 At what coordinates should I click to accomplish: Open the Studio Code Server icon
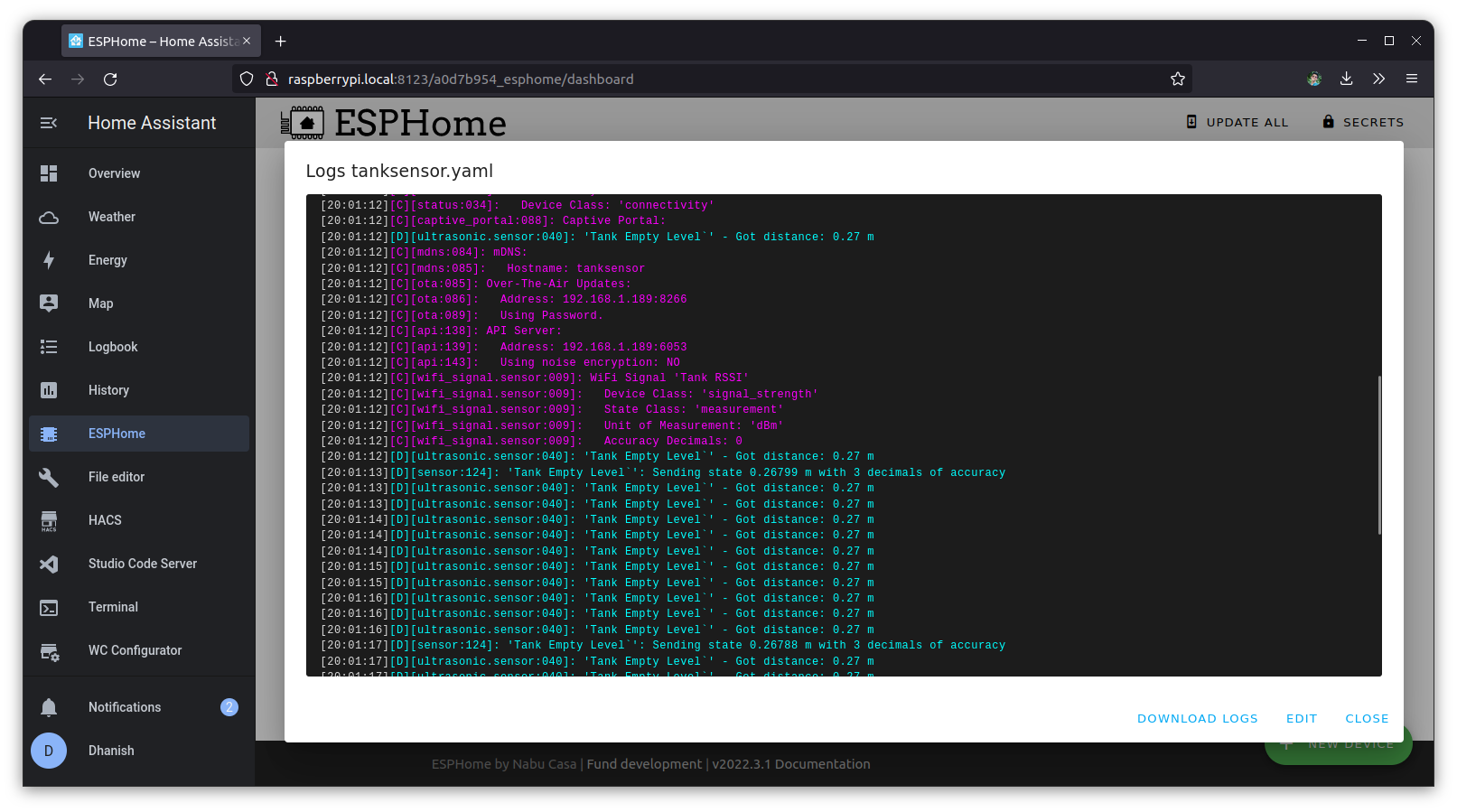pos(49,564)
